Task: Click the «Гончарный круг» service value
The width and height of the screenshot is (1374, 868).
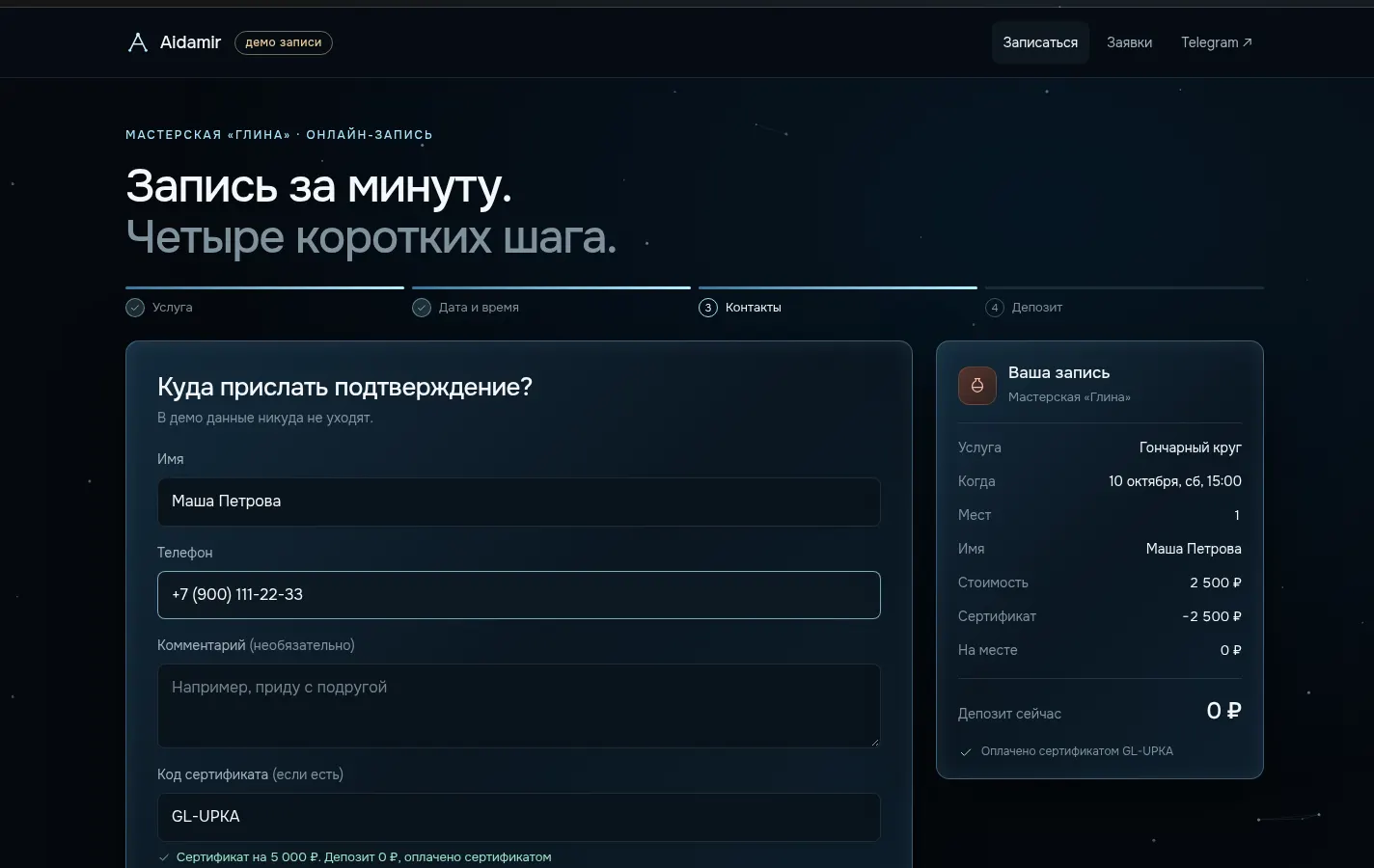Action: [x=1190, y=448]
